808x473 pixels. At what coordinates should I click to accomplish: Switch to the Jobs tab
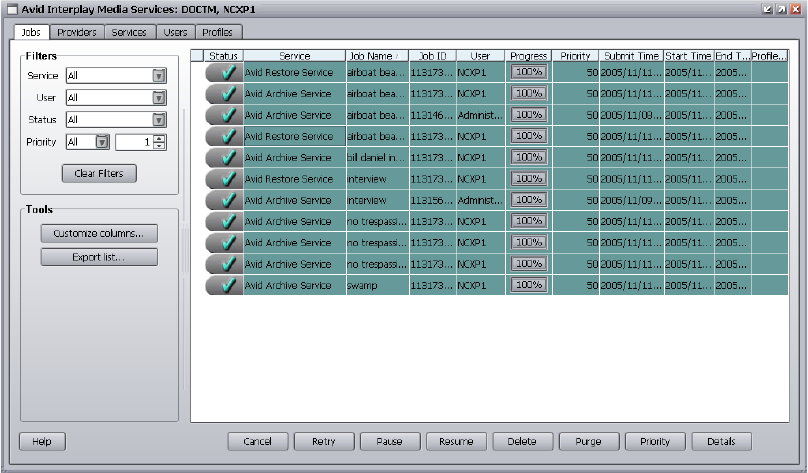point(31,32)
